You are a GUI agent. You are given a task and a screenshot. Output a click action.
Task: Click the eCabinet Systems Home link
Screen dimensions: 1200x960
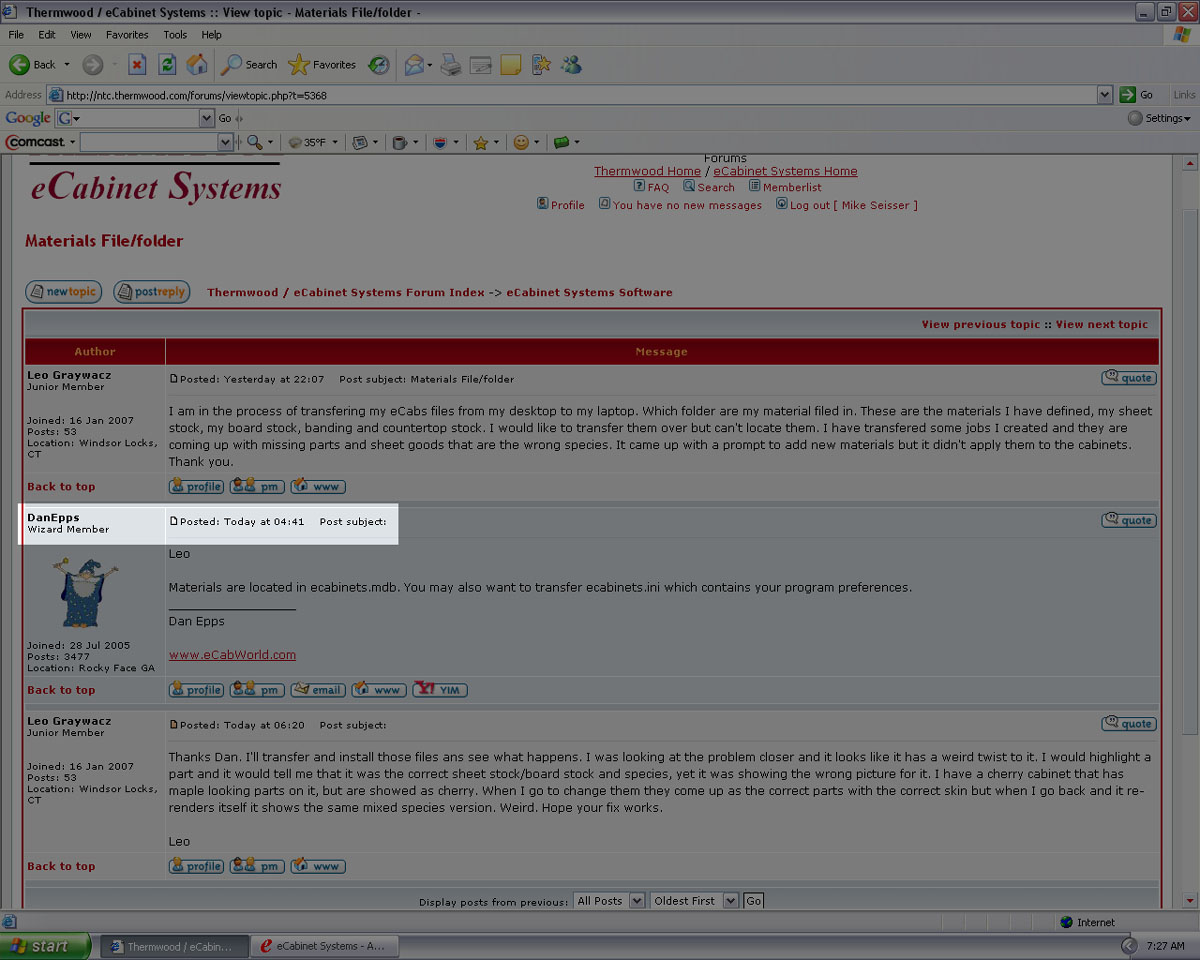point(785,171)
